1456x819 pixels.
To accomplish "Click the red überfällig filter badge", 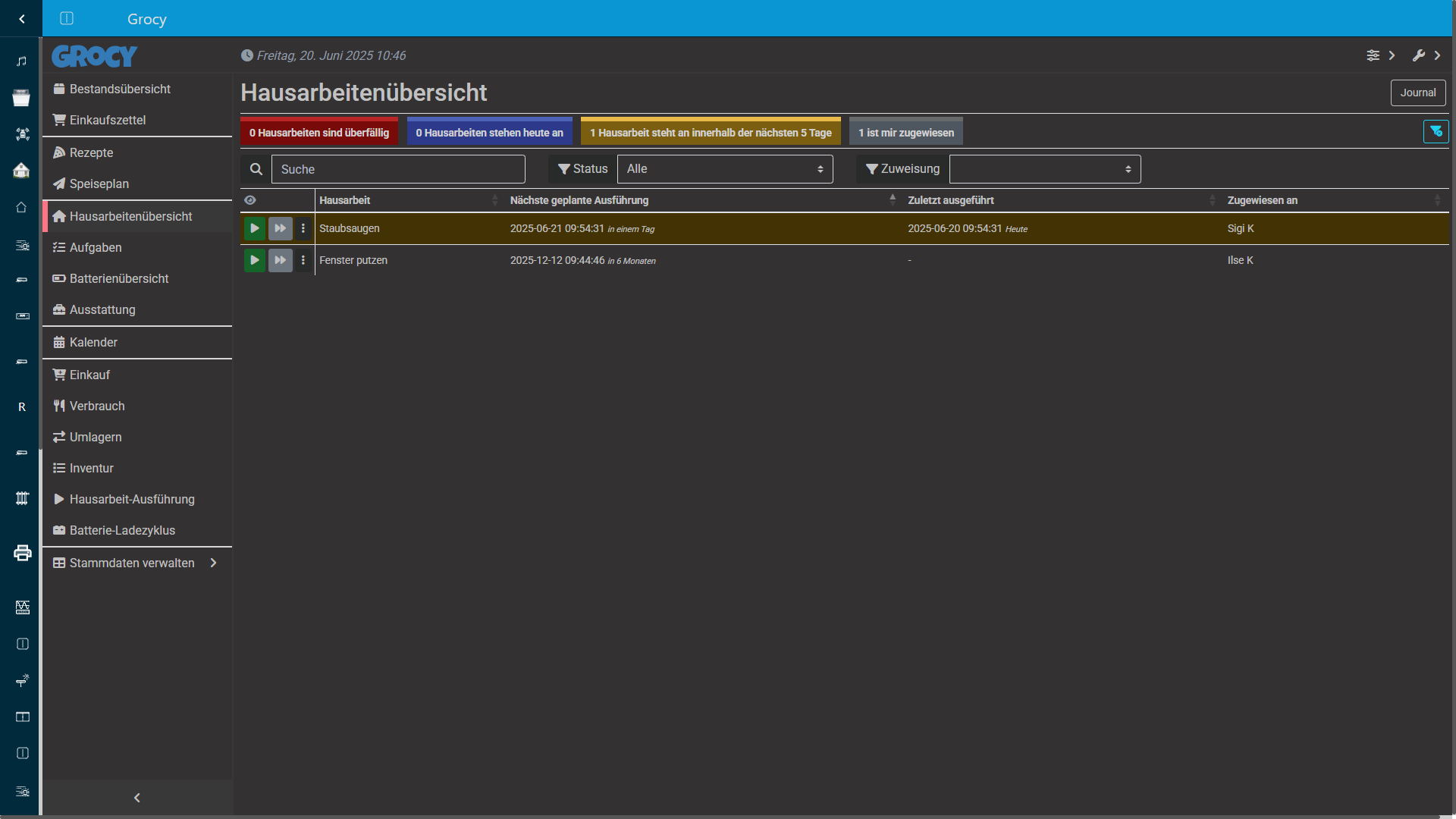I will (x=318, y=133).
